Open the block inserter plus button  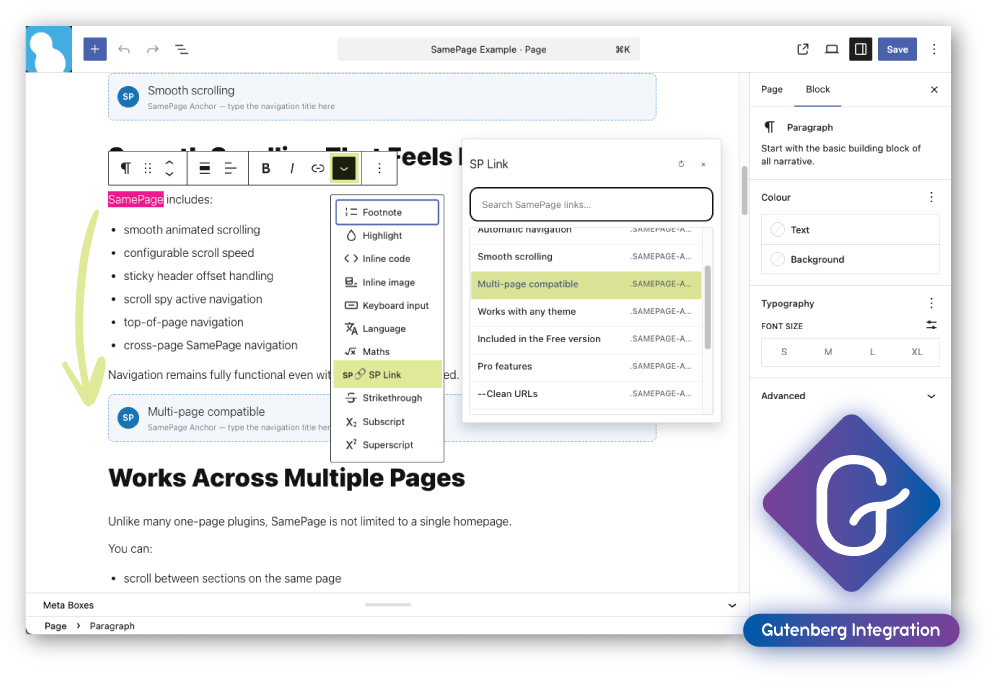(94, 49)
